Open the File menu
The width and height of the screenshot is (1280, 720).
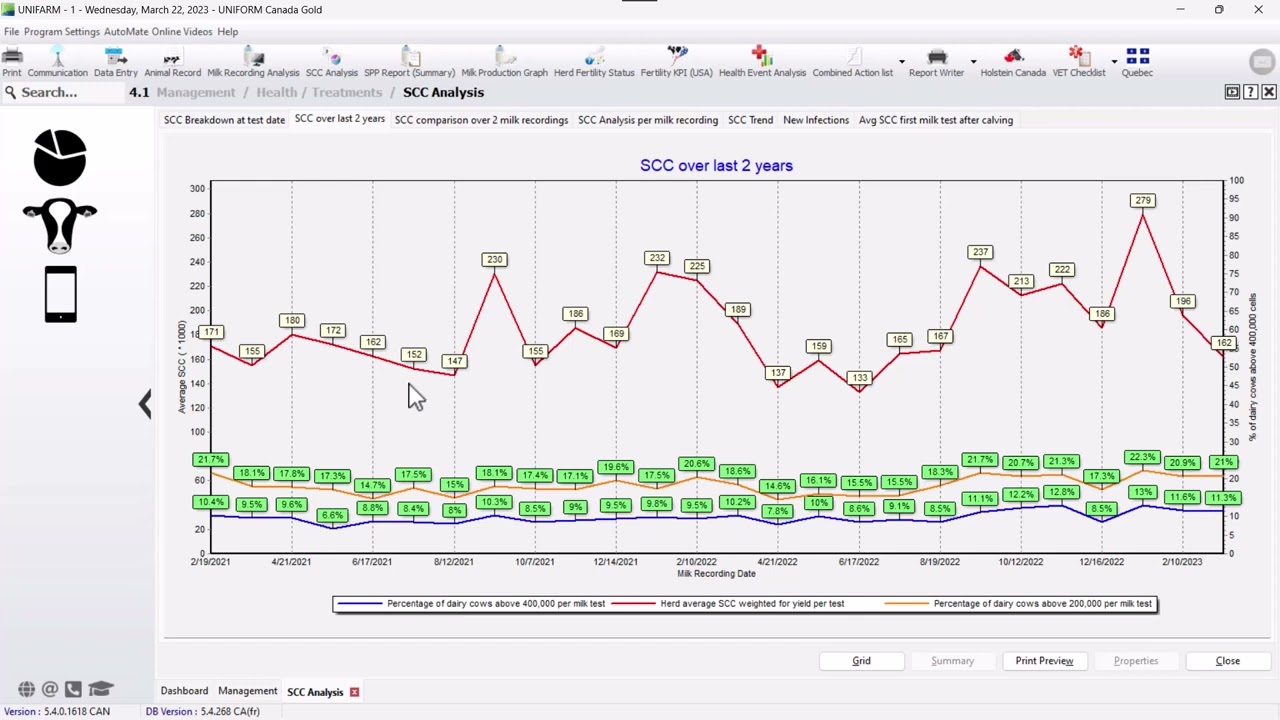coord(11,32)
